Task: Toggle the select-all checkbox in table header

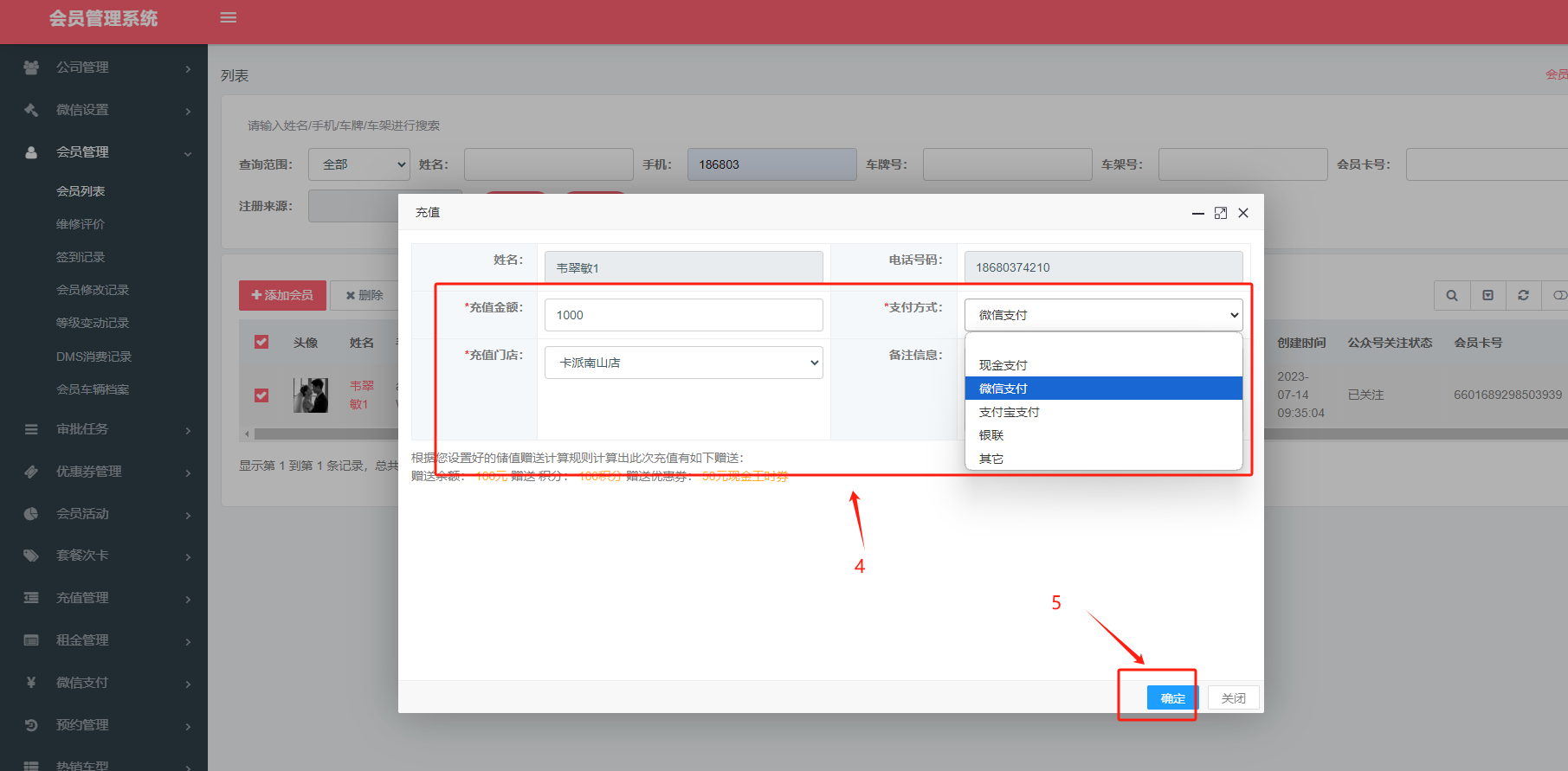Action: coord(261,342)
